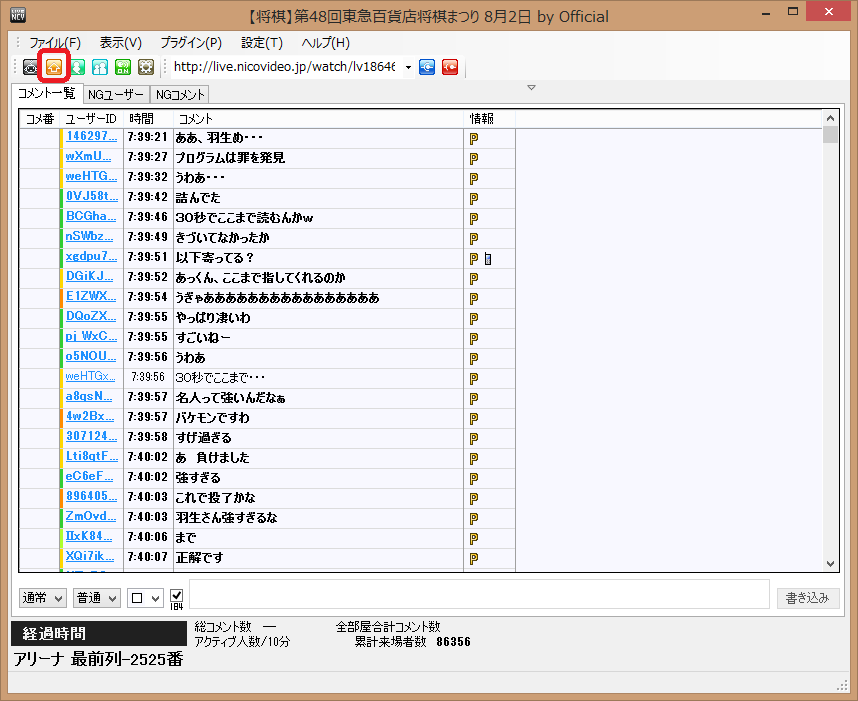Image resolution: width=858 pixels, height=701 pixels.
Task: Open the comment color picker dropdown
Action: pyautogui.click(x=145, y=598)
